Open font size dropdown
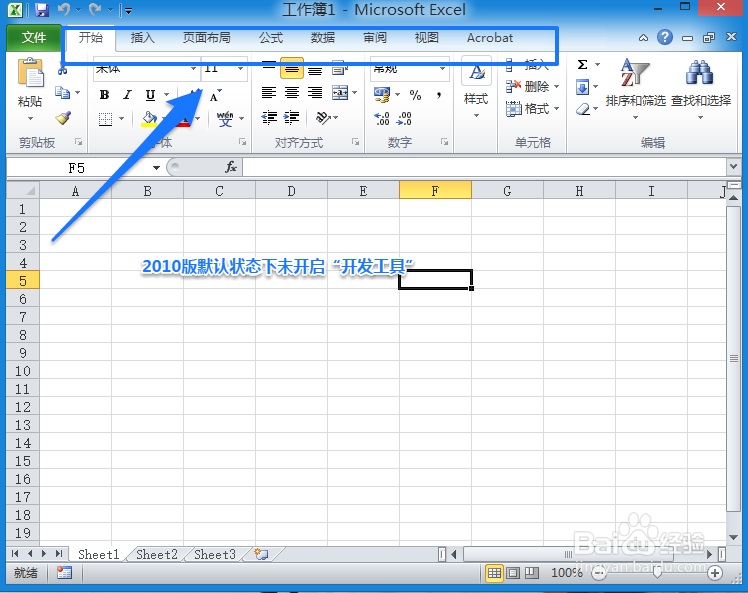 point(240,69)
